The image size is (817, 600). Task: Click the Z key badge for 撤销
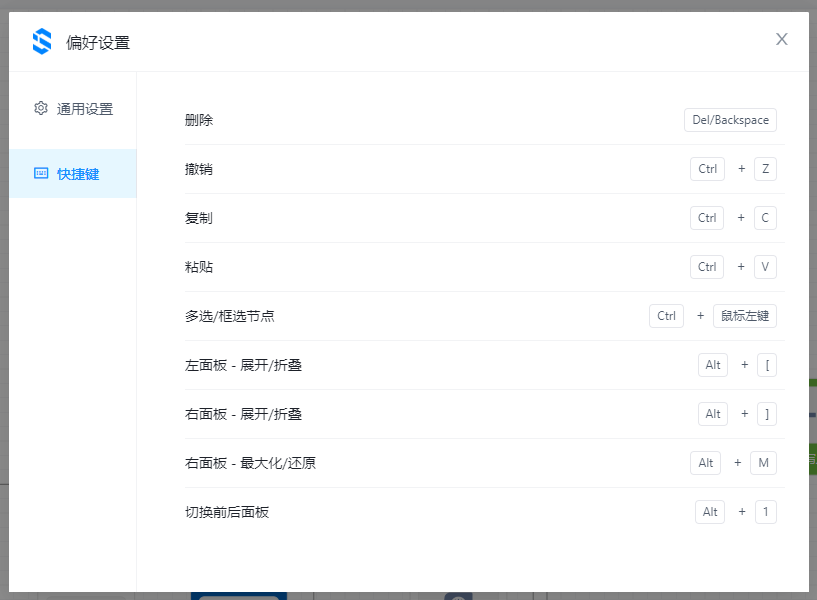point(765,169)
